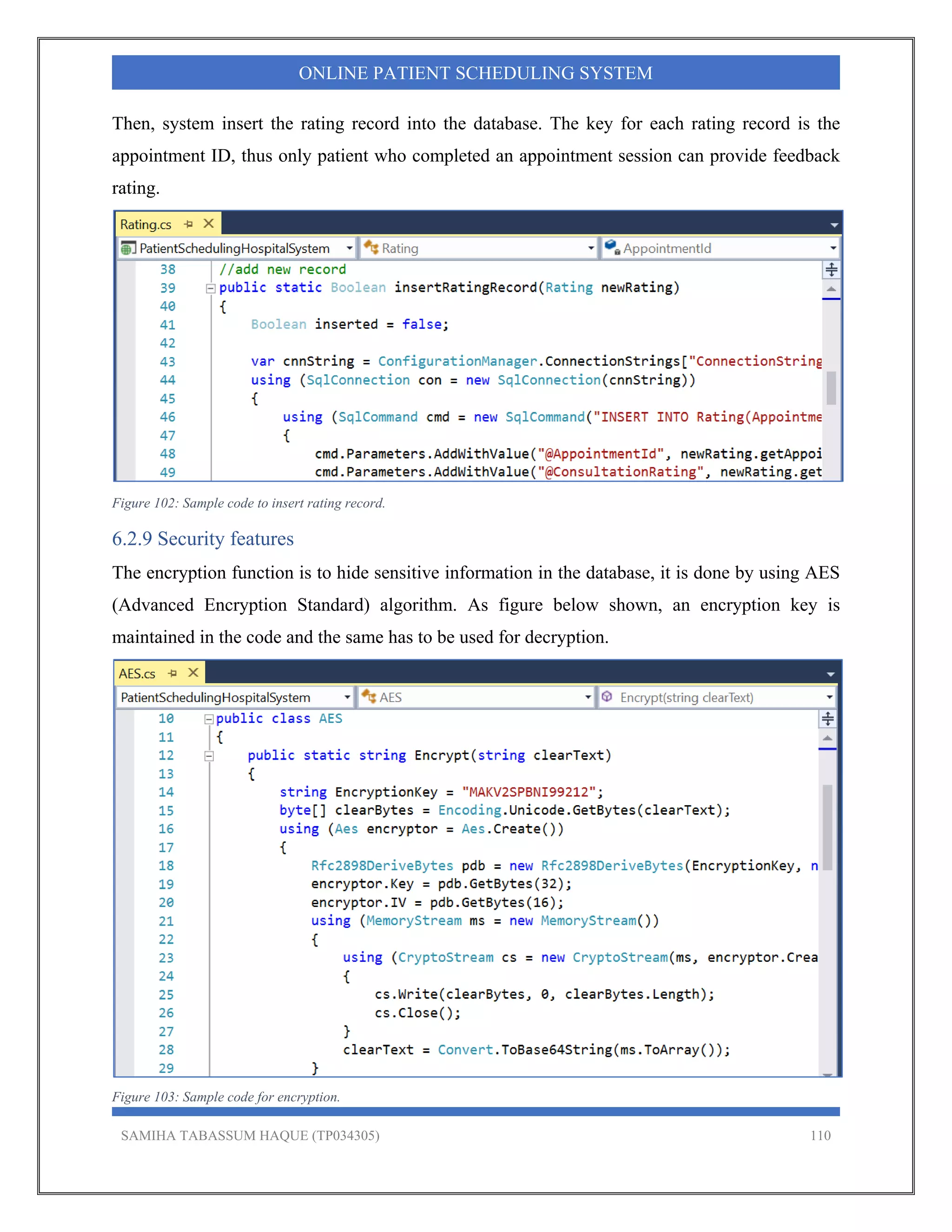Collapse the Encrypt method outline
This screenshot has height=1232, width=952.
point(209,756)
